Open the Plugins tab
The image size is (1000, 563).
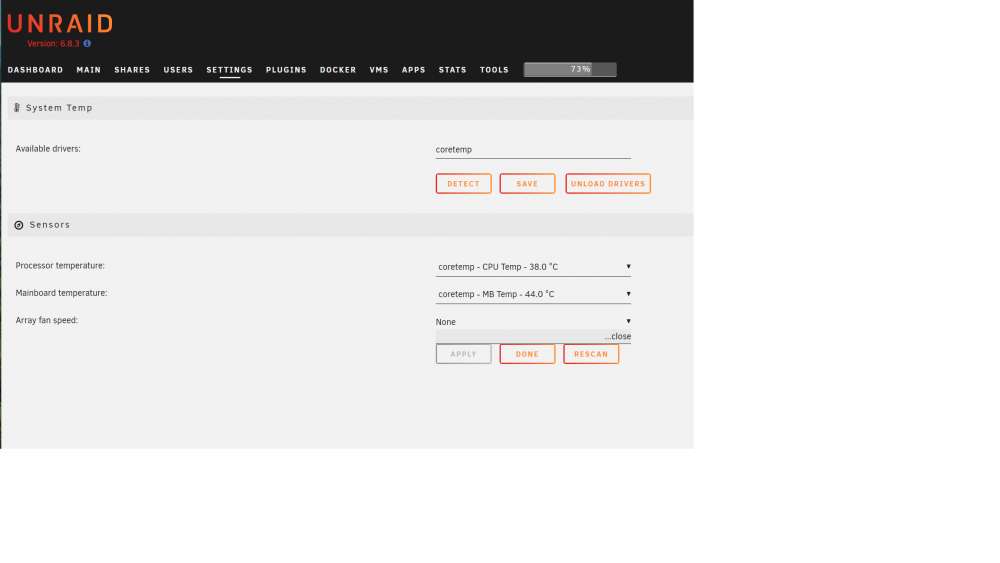[x=286, y=69]
